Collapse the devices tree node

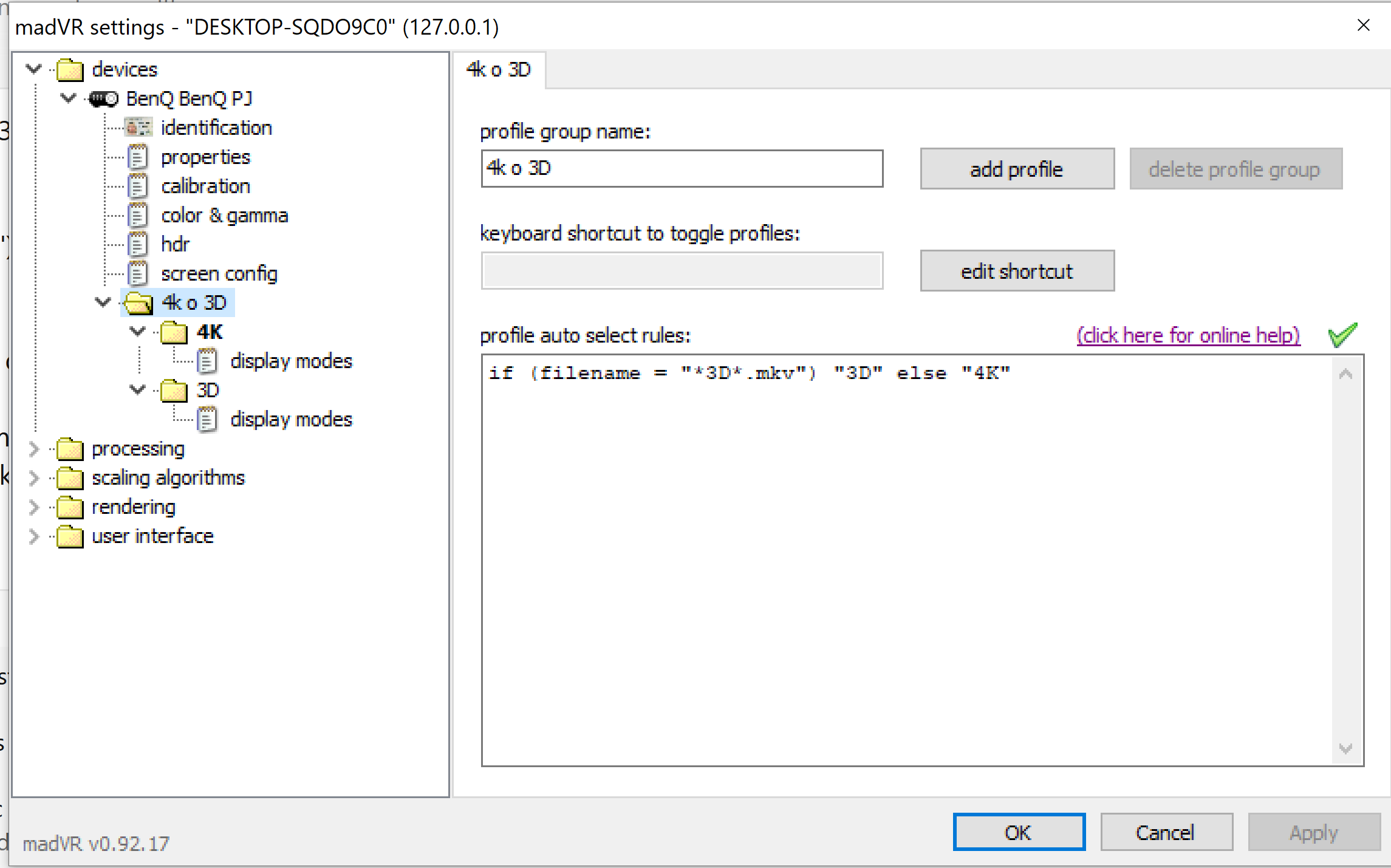click(x=34, y=69)
